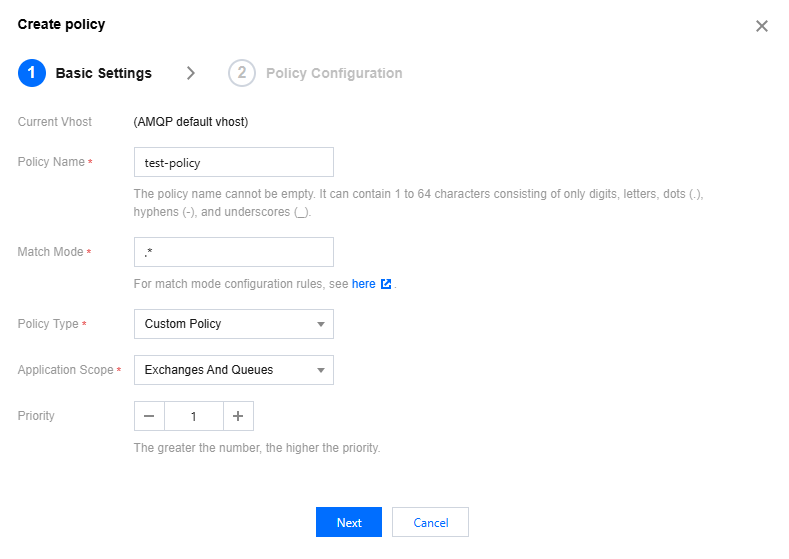
Task: Click the step 2 circle icon
Action: (x=241, y=73)
